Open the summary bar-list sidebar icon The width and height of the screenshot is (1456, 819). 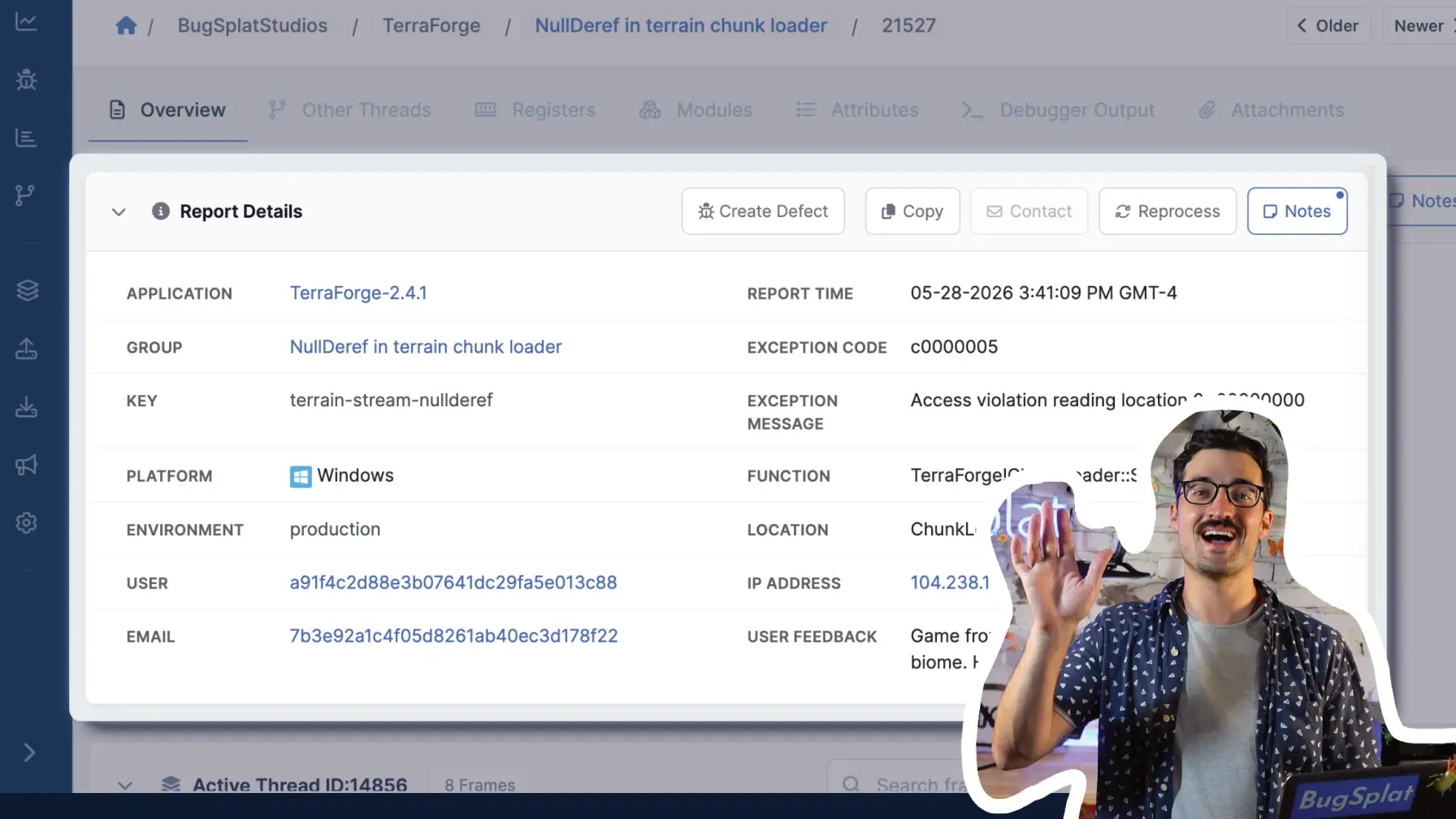(26, 137)
